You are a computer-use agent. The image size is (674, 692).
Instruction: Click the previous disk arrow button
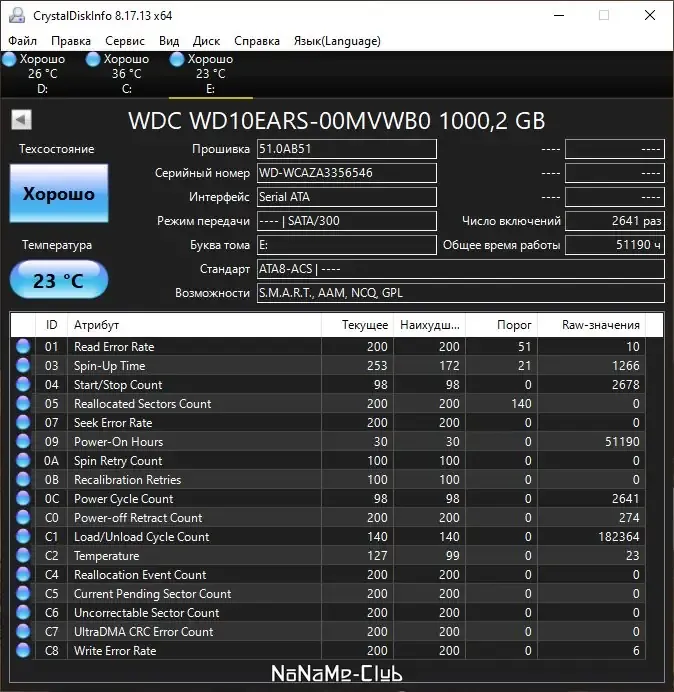point(21,120)
